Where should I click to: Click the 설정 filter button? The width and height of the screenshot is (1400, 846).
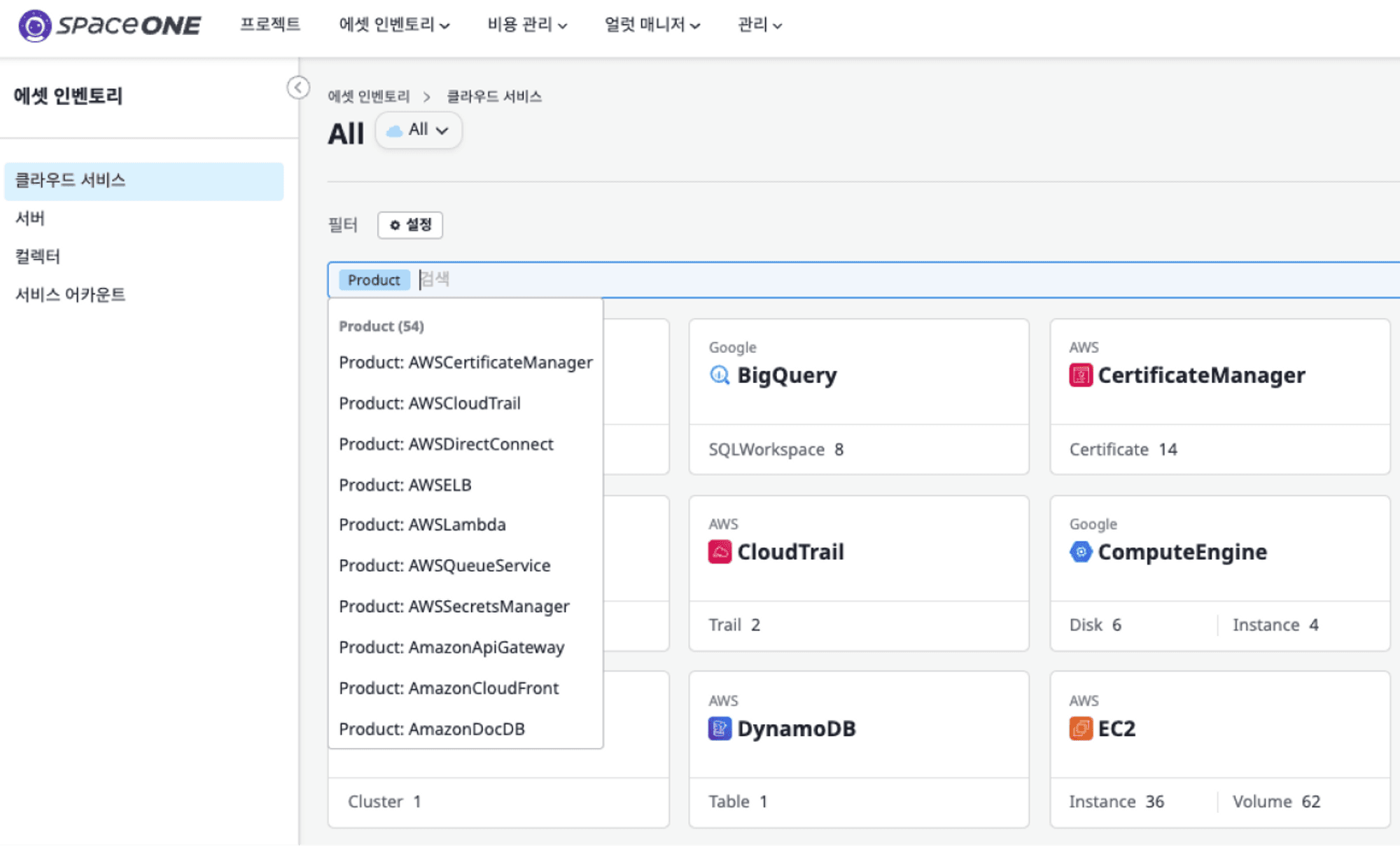click(x=410, y=225)
